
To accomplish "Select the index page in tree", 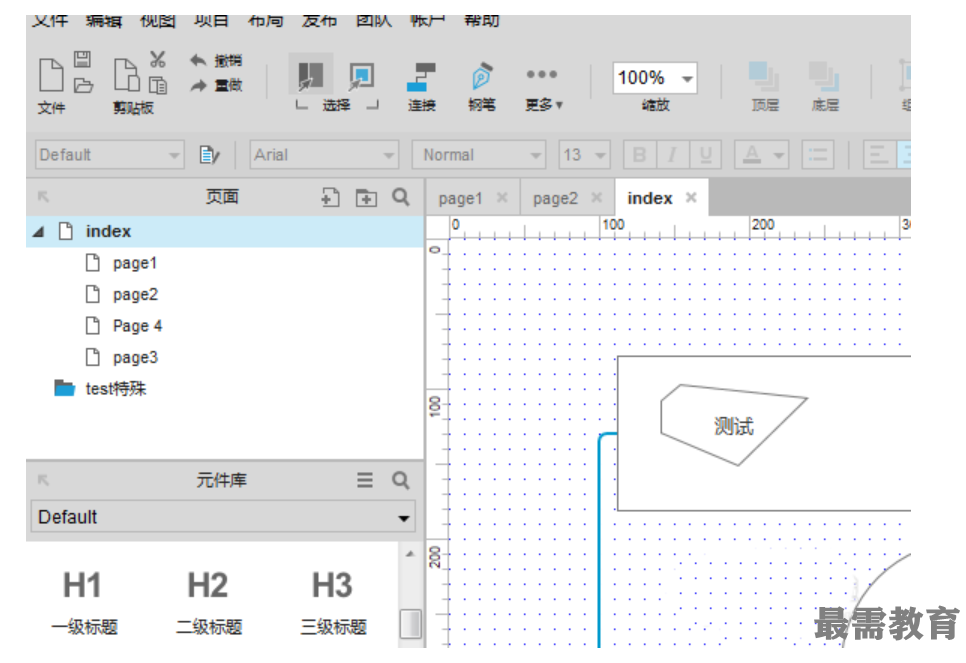I will pyautogui.click(x=225, y=231).
